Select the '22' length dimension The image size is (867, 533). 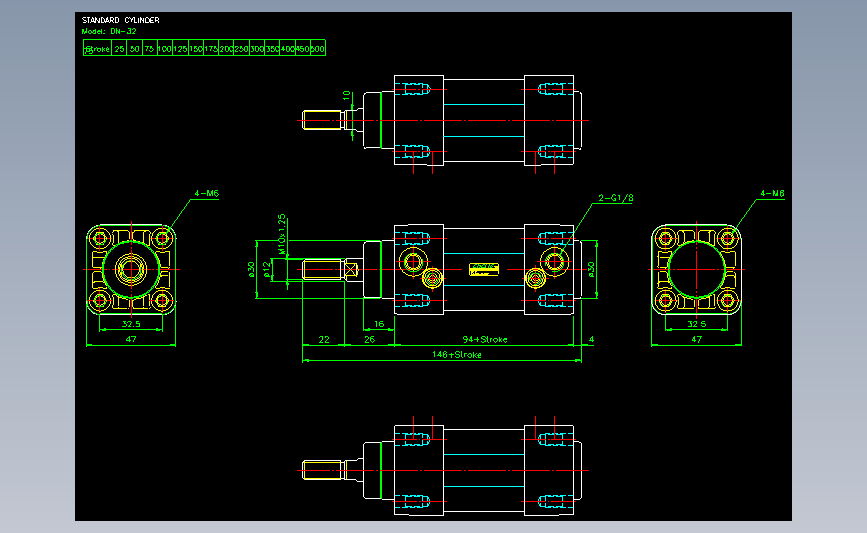(324, 339)
